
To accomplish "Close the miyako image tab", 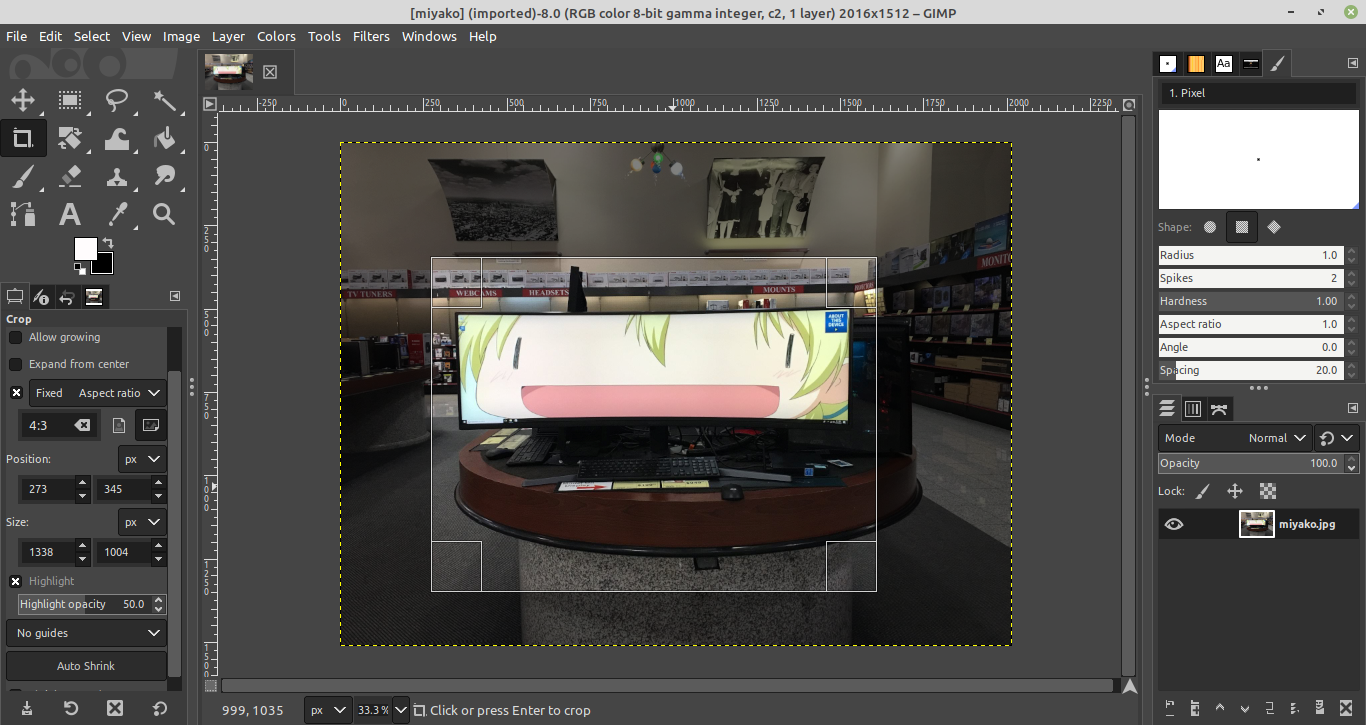I will [x=270, y=72].
